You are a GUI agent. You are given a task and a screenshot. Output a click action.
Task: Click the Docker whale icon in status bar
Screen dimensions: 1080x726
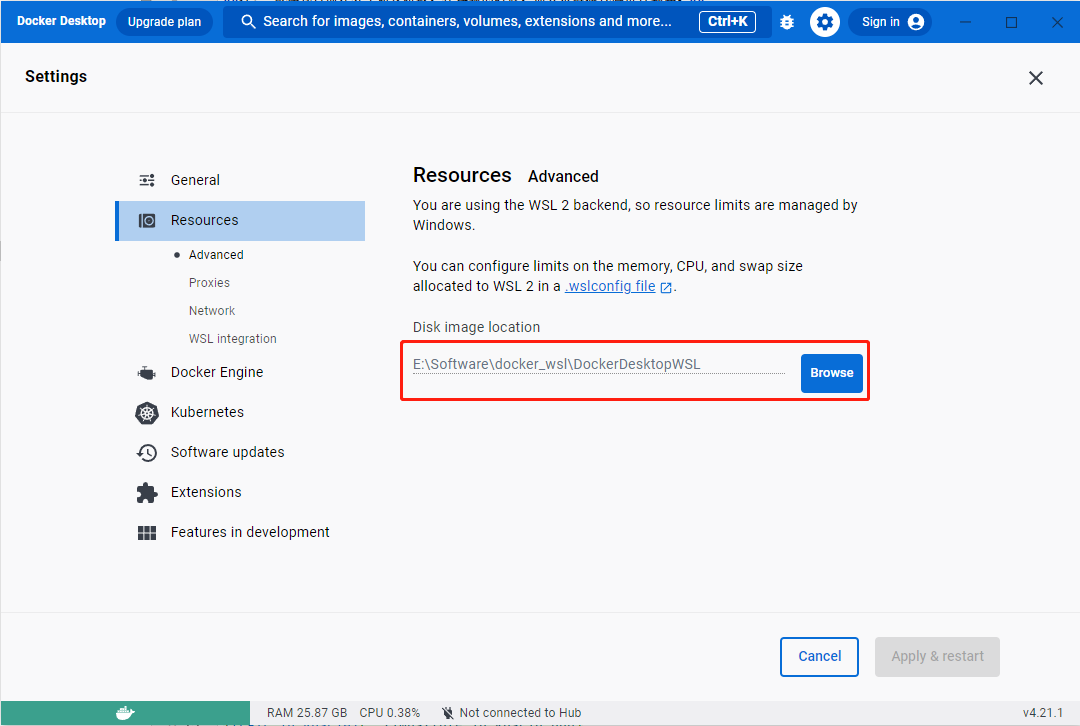(125, 713)
